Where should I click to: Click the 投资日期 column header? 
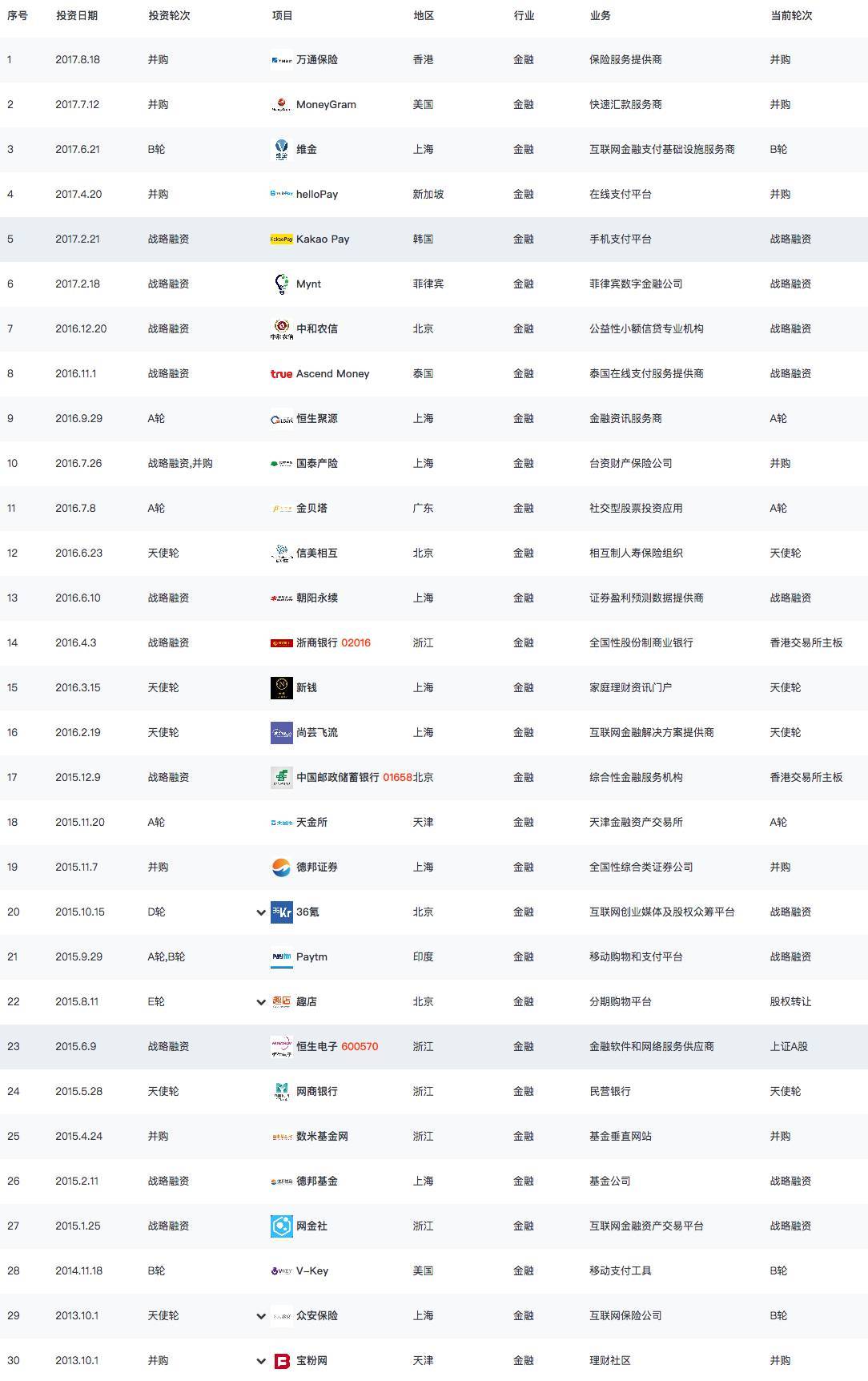pyautogui.click(x=77, y=15)
